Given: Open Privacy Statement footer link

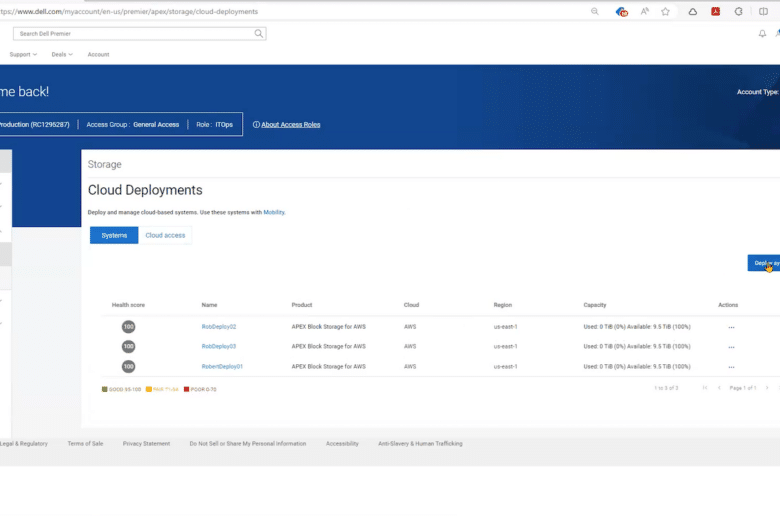Looking at the screenshot, I should point(146,443).
